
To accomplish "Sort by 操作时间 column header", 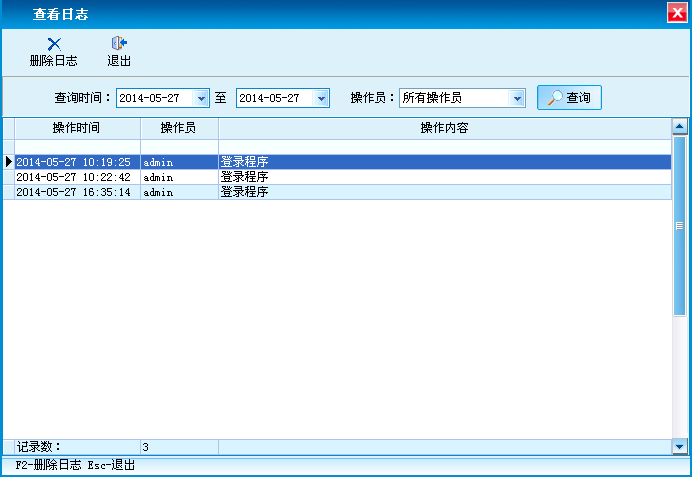I will pos(76,128).
